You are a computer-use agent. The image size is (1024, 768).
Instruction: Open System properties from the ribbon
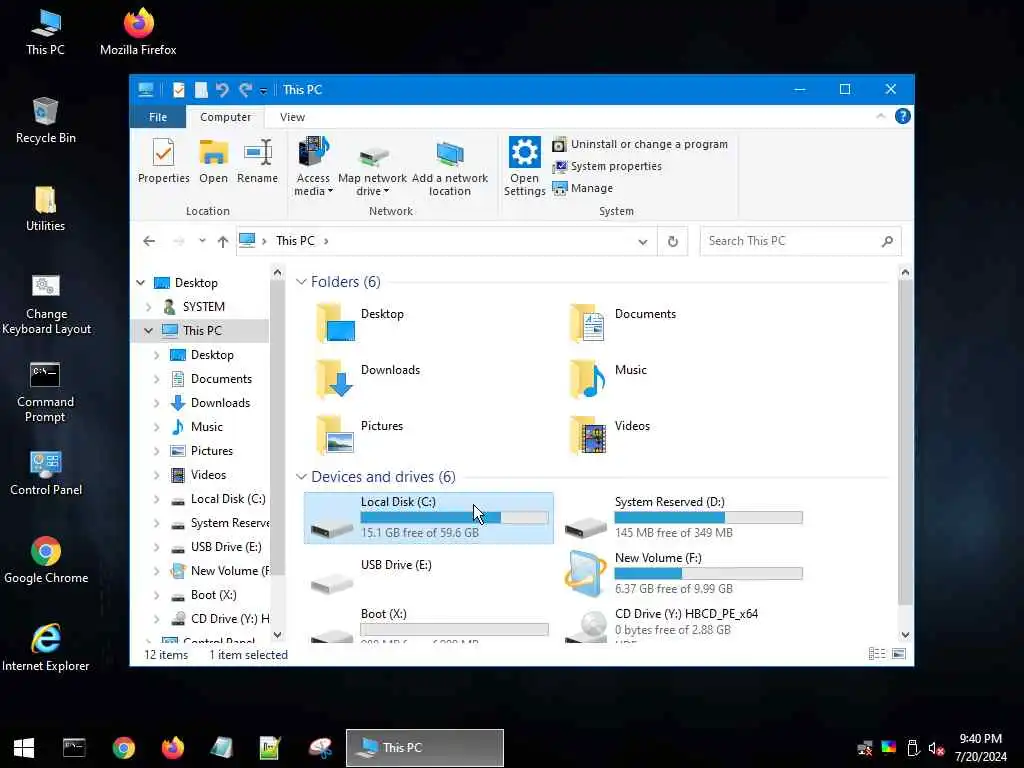point(607,167)
